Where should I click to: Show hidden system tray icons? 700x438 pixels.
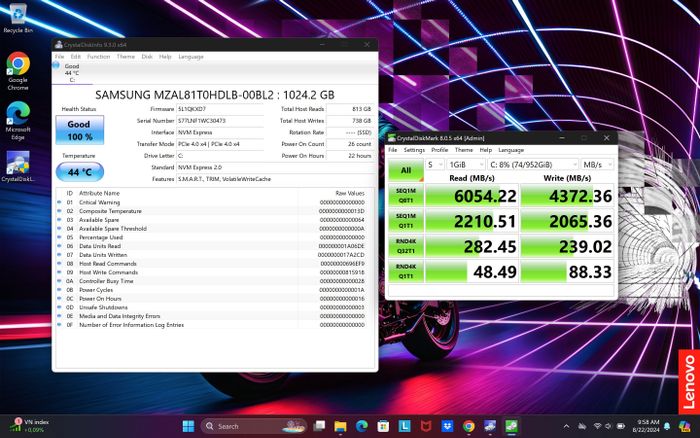[567, 426]
